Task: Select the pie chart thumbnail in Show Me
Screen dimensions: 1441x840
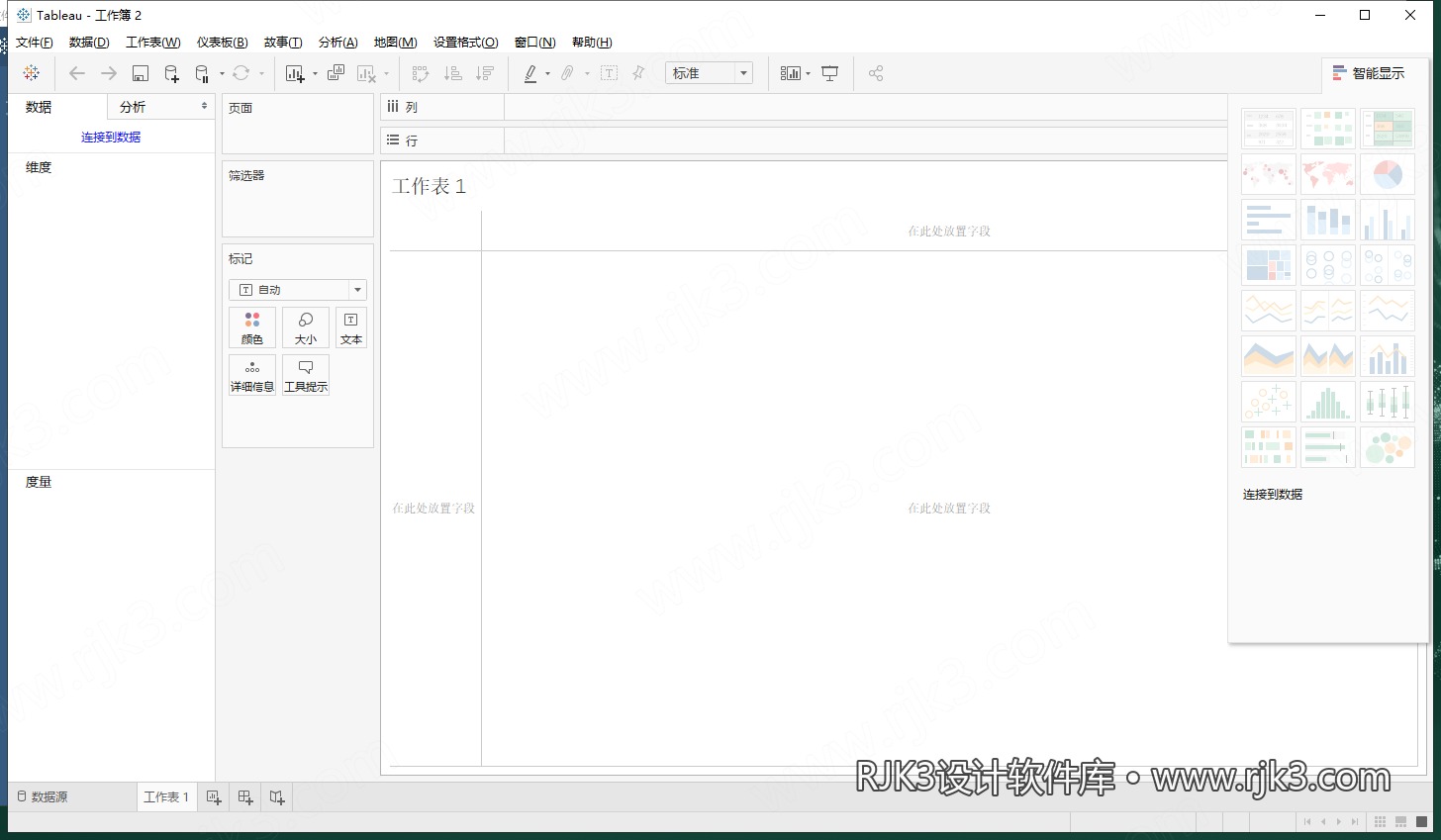Action: 1388,175
